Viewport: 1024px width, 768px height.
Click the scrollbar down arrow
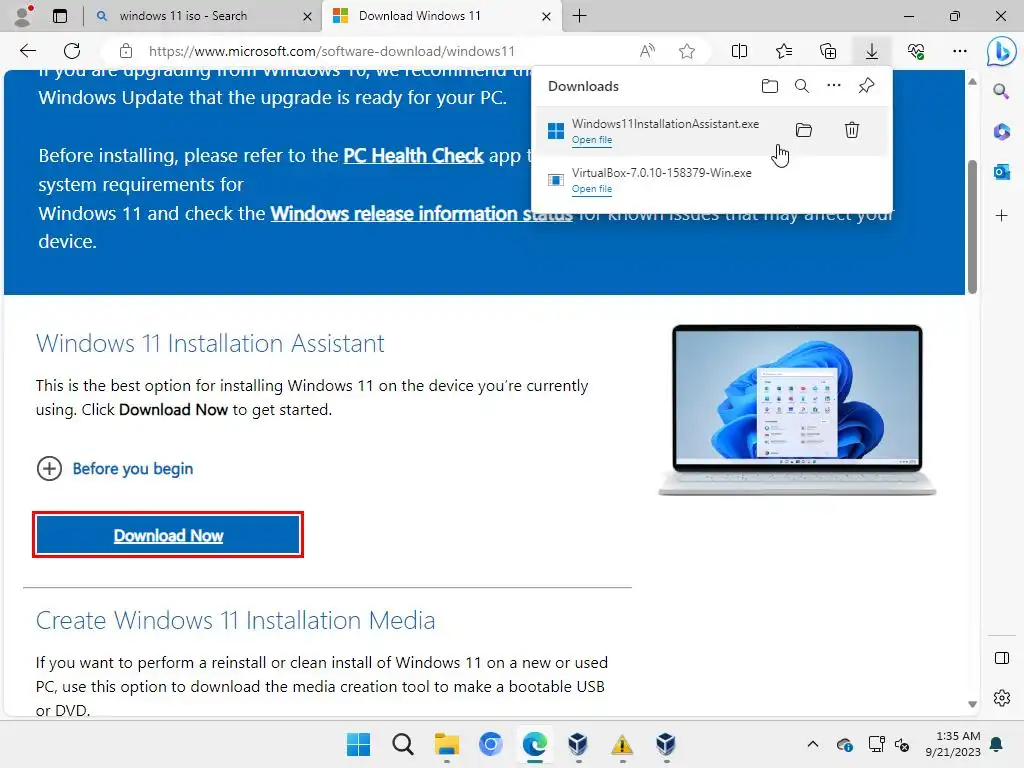pyautogui.click(x=972, y=704)
